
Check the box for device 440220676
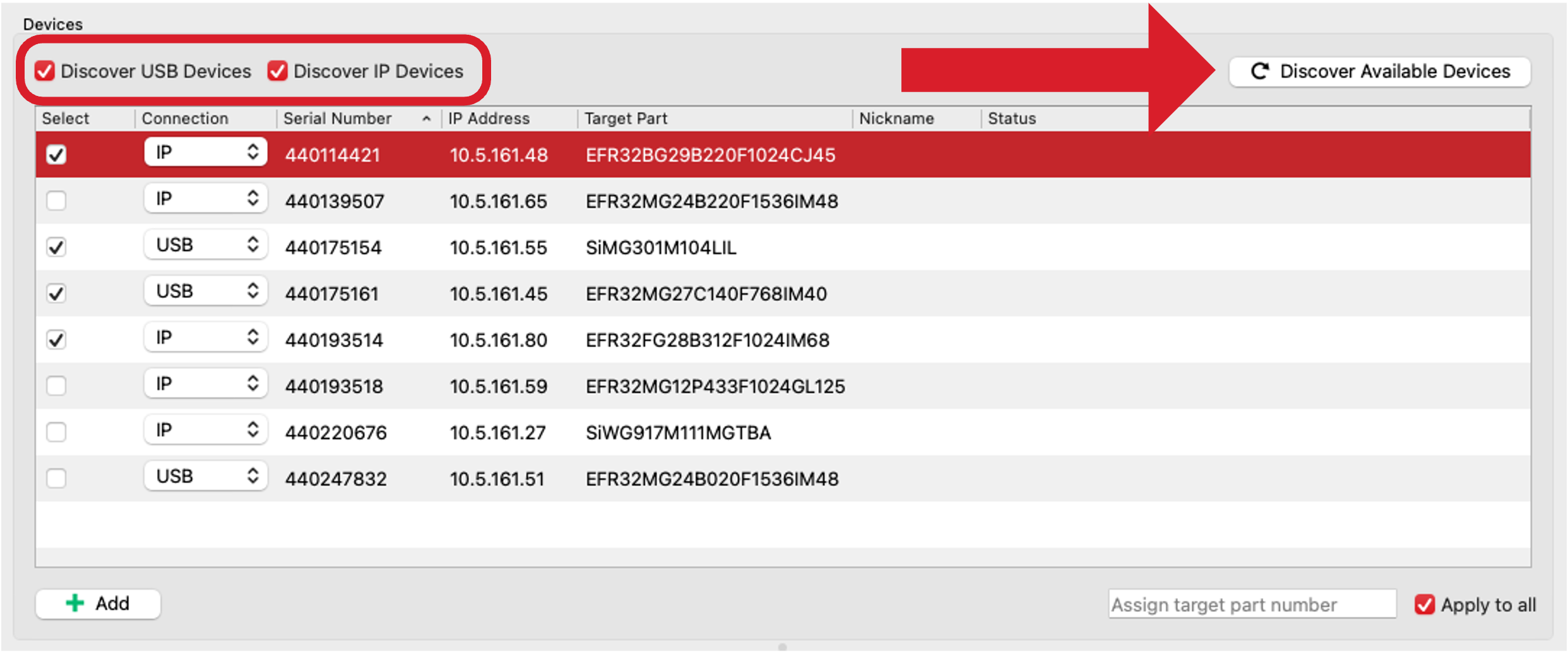(56, 432)
